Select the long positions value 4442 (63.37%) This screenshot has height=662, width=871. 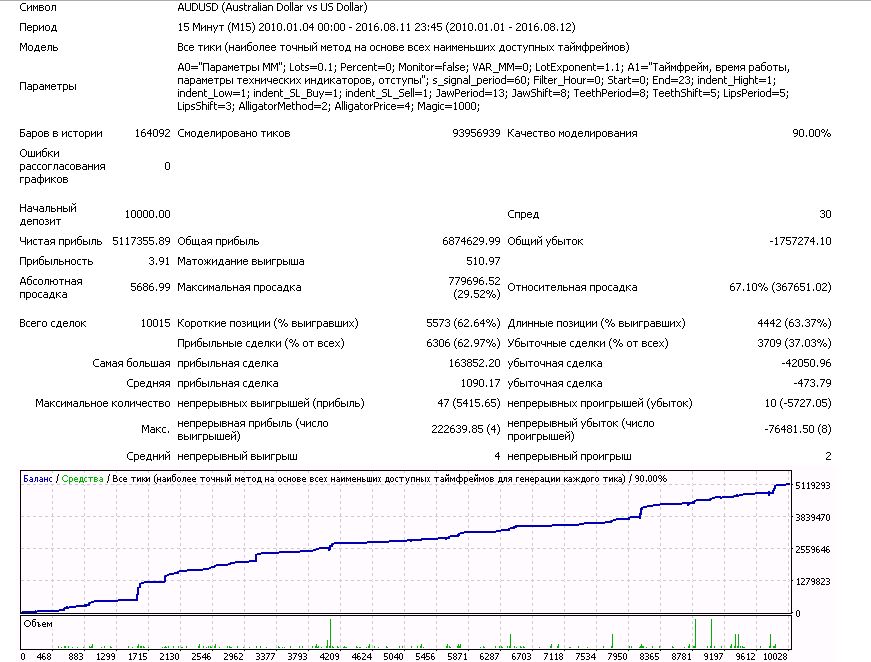pos(794,323)
